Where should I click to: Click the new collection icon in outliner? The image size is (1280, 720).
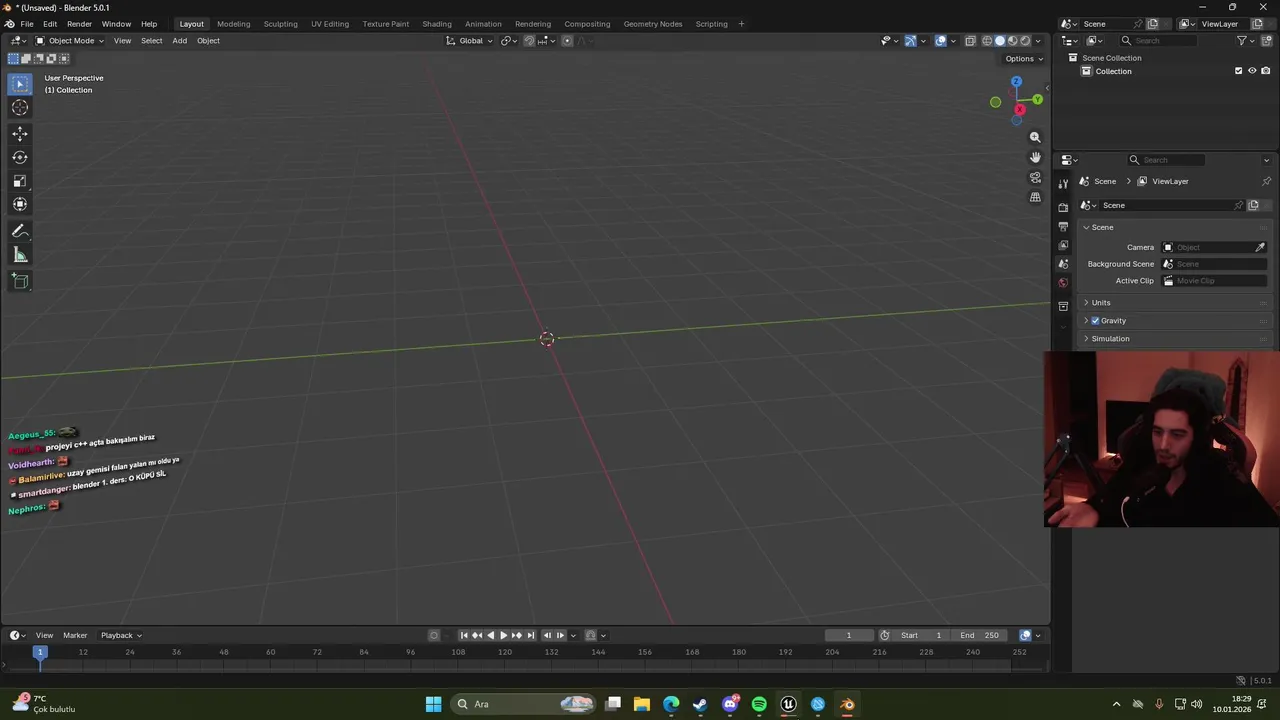[1264, 40]
